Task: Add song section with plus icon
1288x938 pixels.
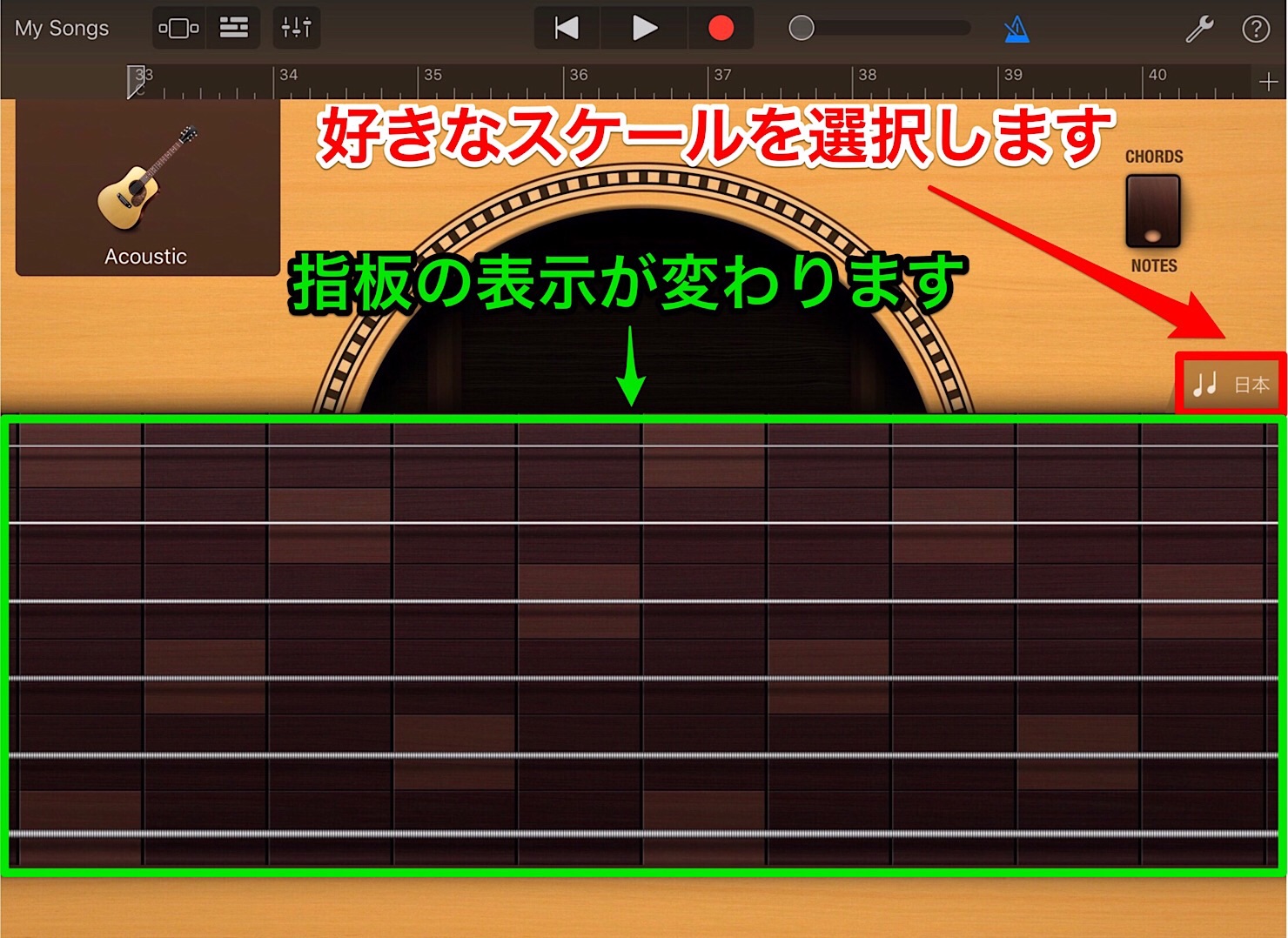Action: click(1268, 82)
